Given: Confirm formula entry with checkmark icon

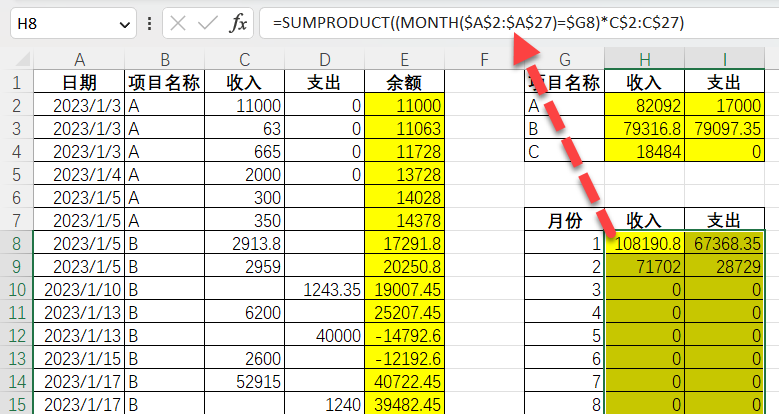Looking at the screenshot, I should click(208, 23).
